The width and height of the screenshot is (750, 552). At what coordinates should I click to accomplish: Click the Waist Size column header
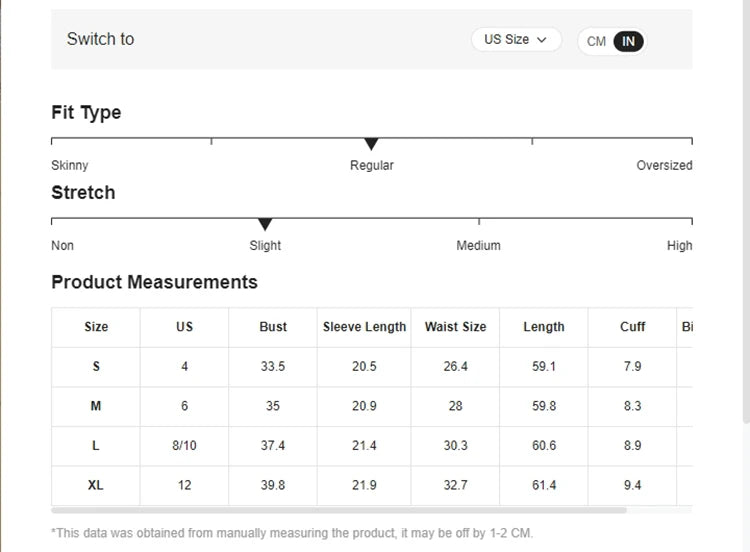click(x=455, y=327)
